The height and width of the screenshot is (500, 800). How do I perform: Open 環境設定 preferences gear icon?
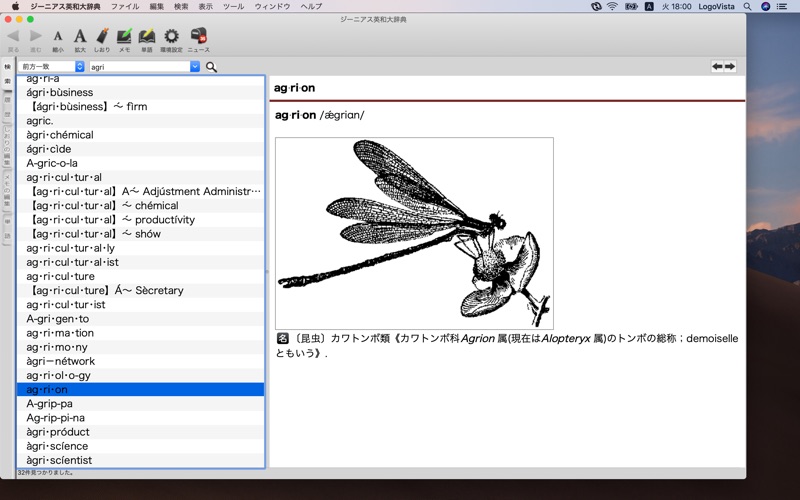coord(171,36)
